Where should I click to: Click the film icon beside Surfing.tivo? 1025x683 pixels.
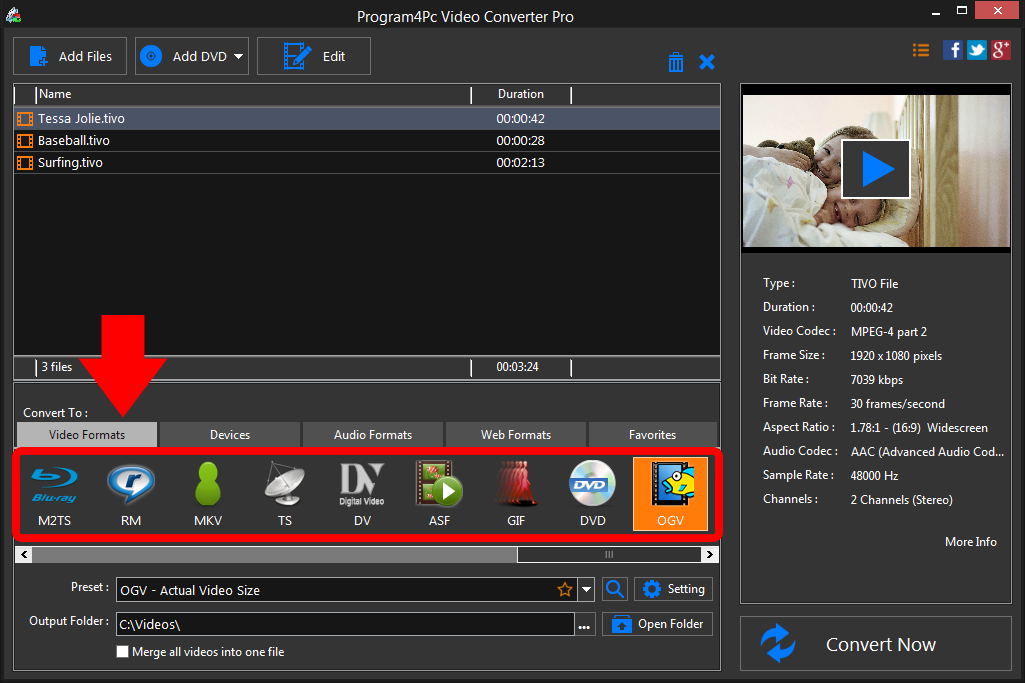pos(25,163)
